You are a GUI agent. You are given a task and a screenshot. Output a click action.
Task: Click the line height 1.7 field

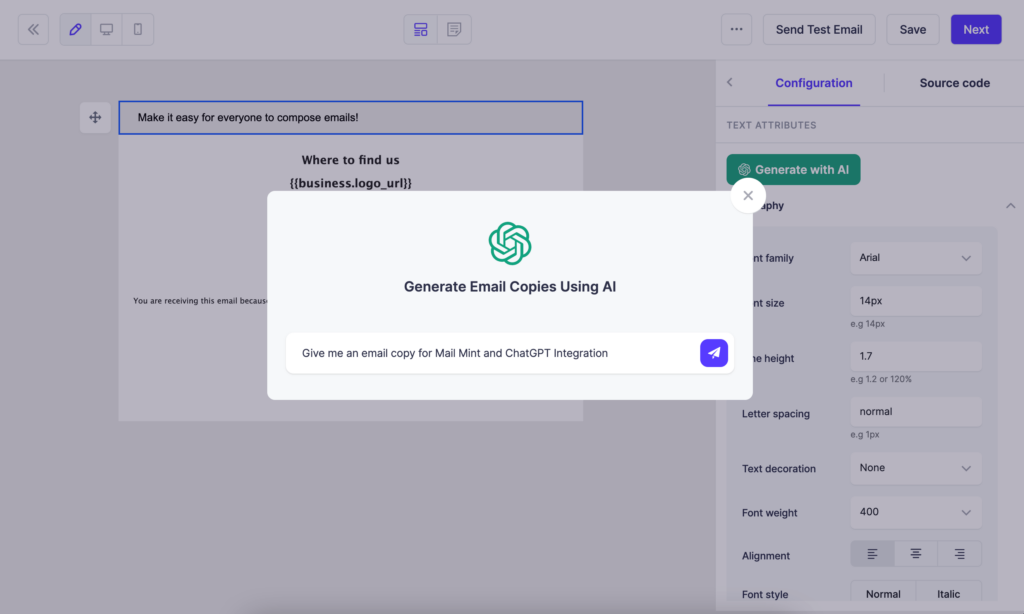click(x=916, y=356)
